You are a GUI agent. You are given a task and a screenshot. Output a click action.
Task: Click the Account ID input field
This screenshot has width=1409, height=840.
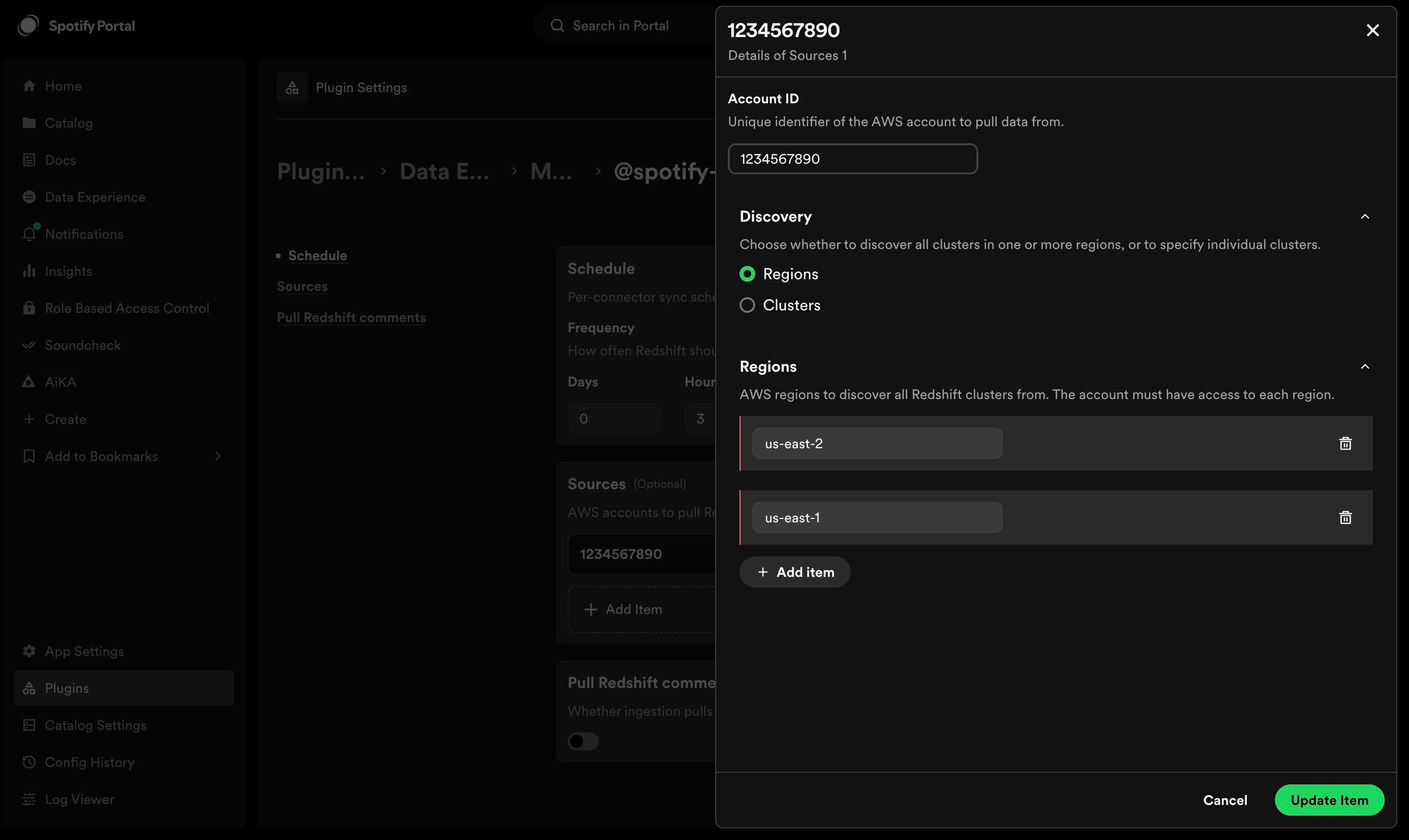[x=853, y=159]
